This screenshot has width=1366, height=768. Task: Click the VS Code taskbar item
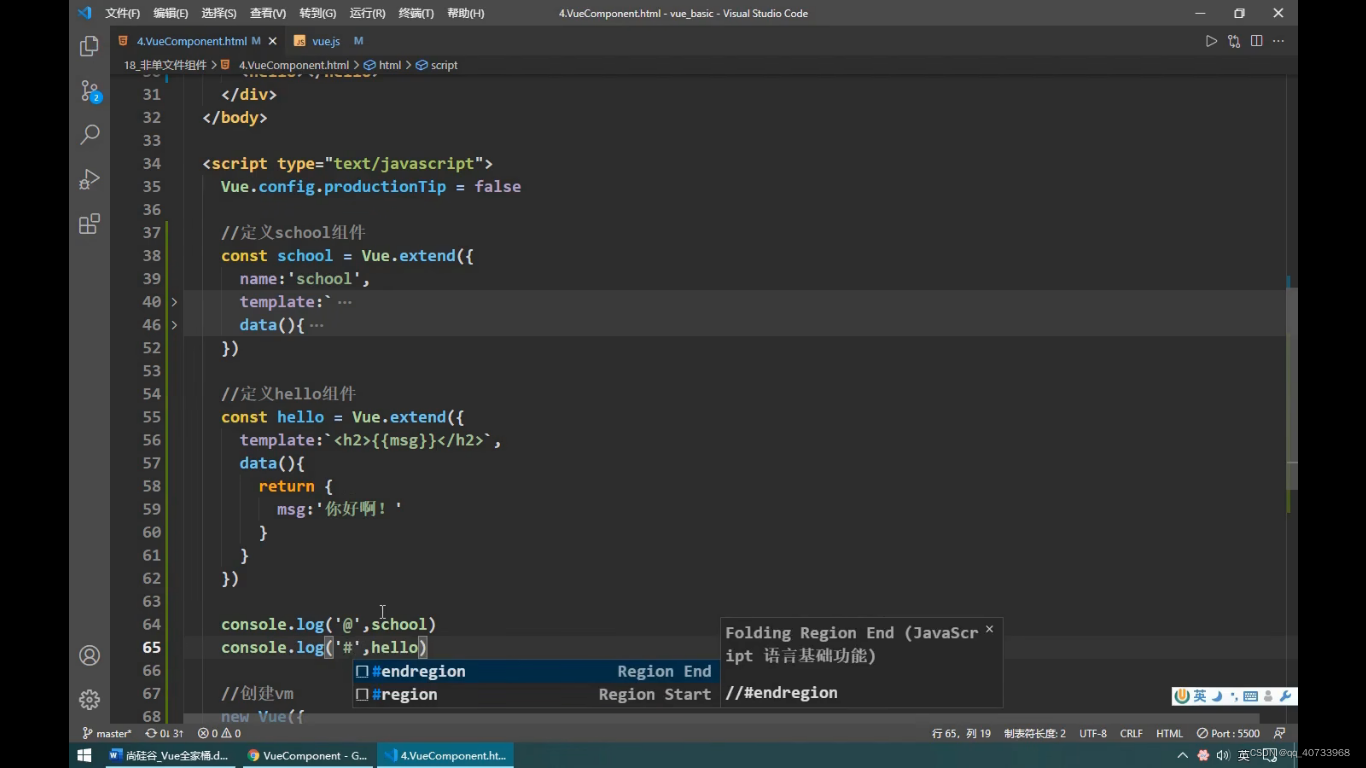[445, 755]
